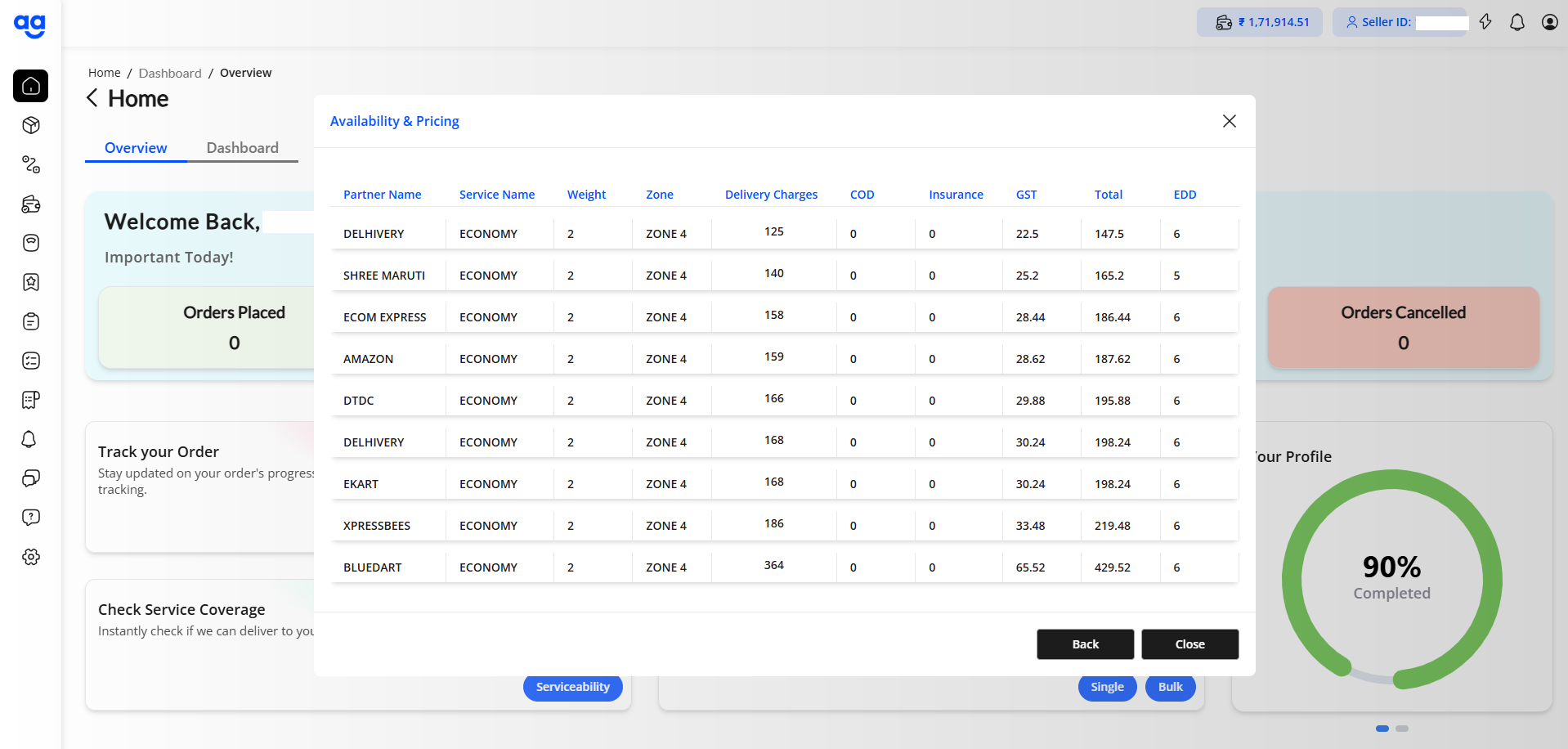
Task: Select the BLUEDART partner row
Action: (785, 567)
